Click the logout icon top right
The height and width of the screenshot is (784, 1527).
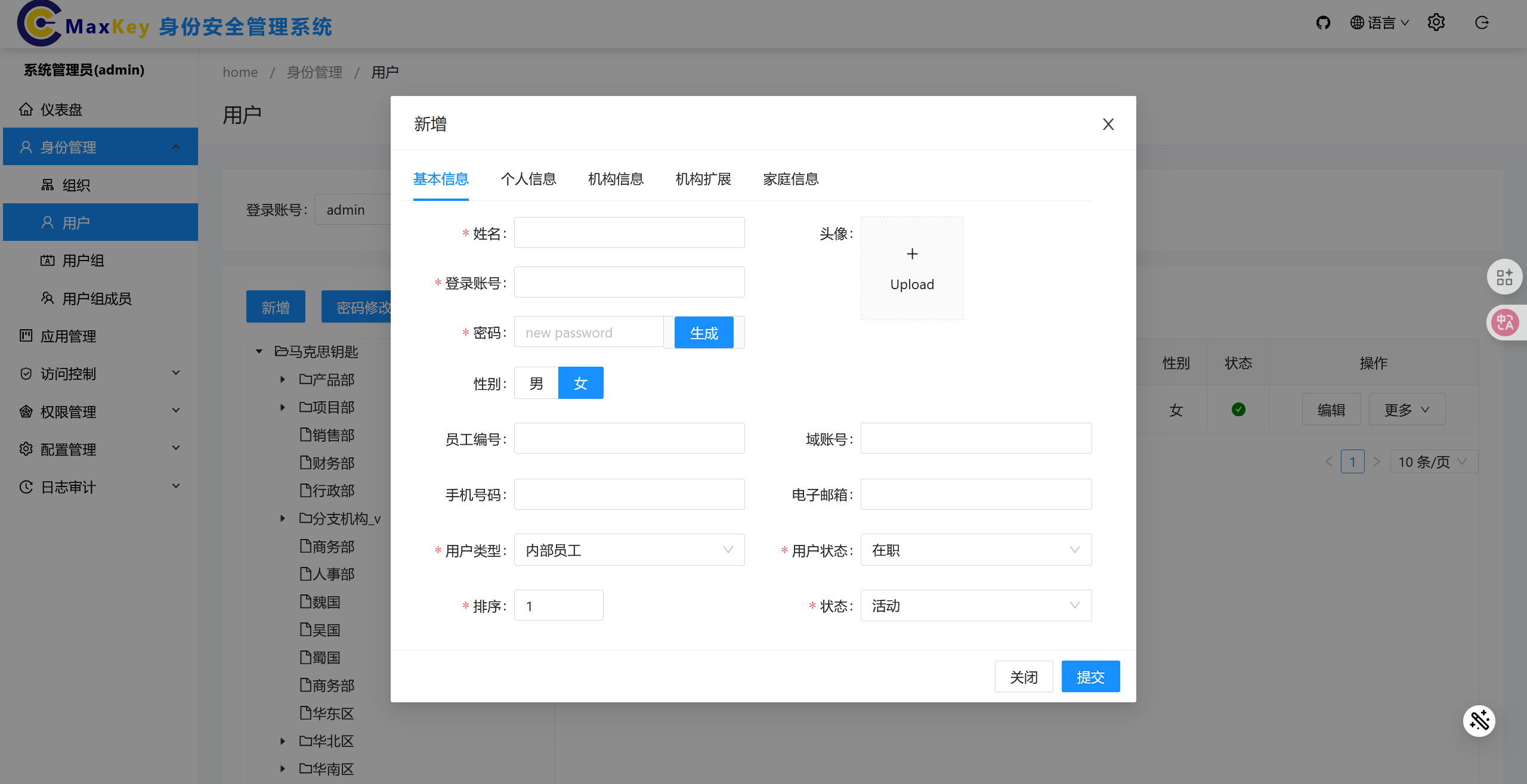tap(1482, 23)
